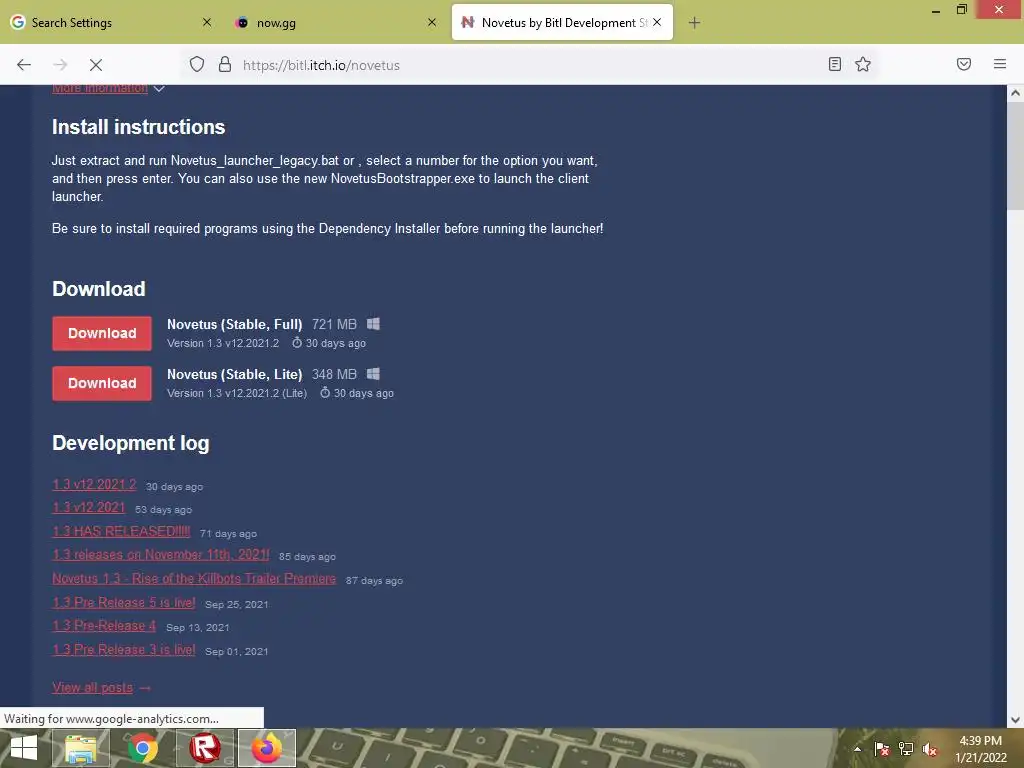1024x768 pixels.
Task: Click the page scrollbar up arrow
Action: click(x=1015, y=93)
